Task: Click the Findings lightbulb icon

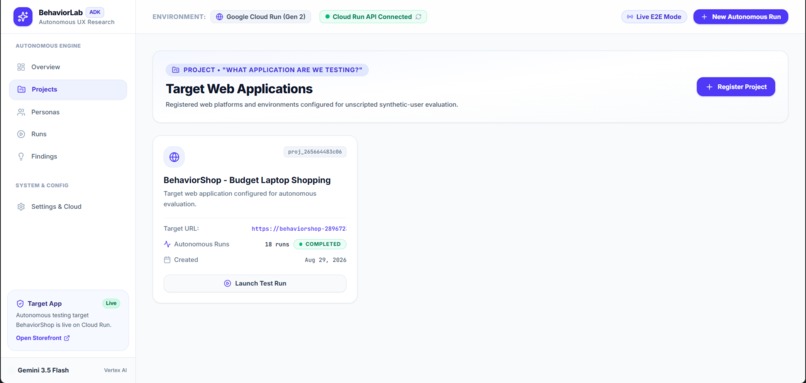Action: pos(21,156)
